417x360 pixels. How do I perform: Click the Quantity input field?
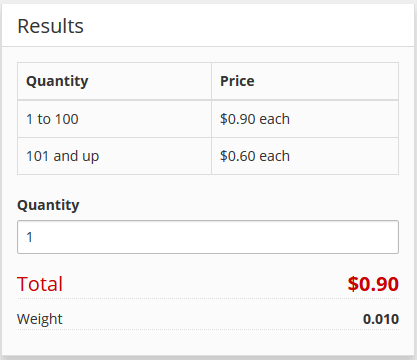208,237
